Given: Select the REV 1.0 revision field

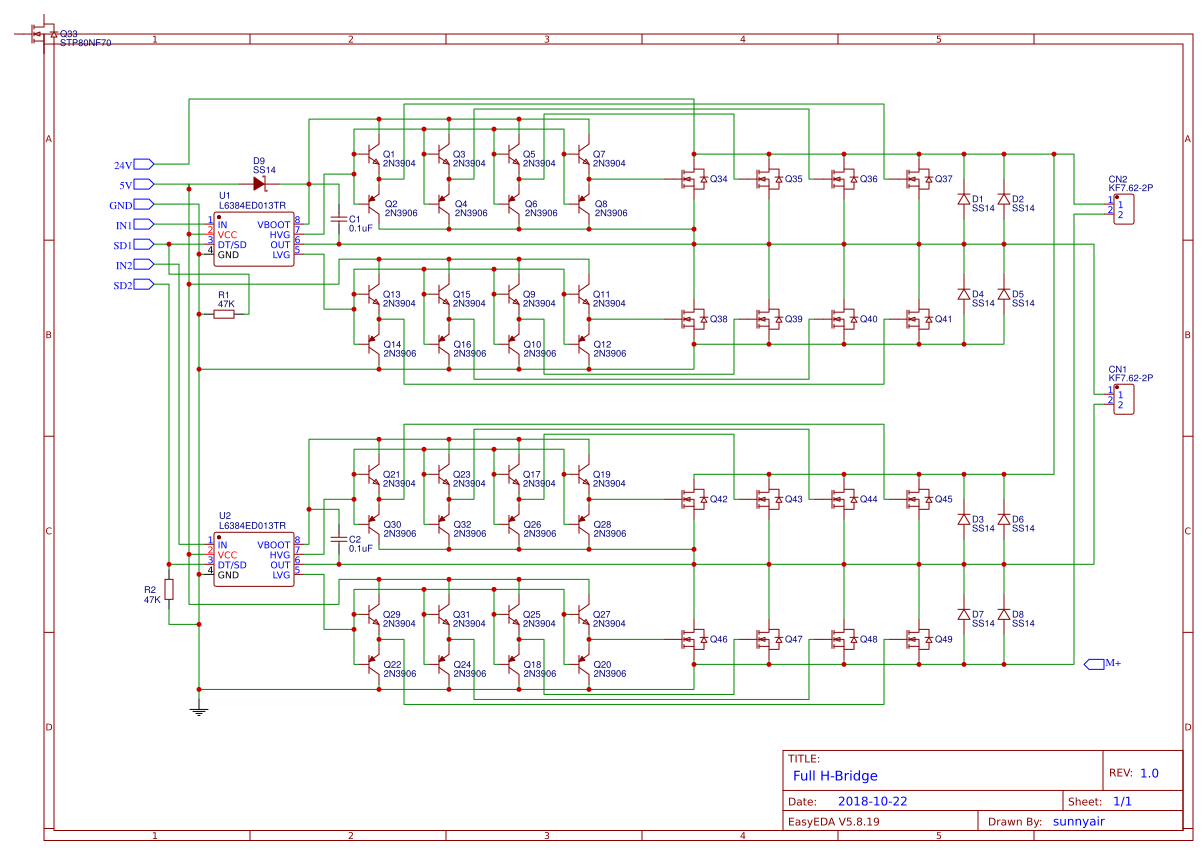Looking at the screenshot, I should coord(1148,773).
